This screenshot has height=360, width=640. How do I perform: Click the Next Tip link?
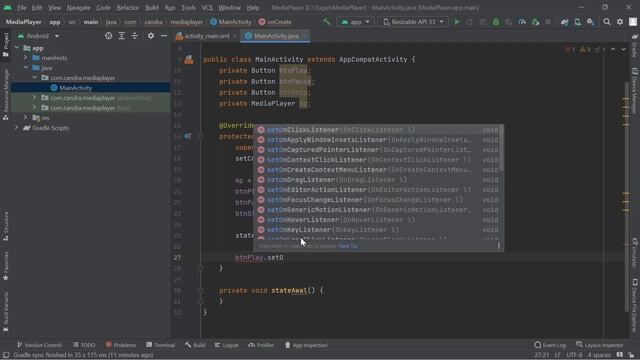348,246
